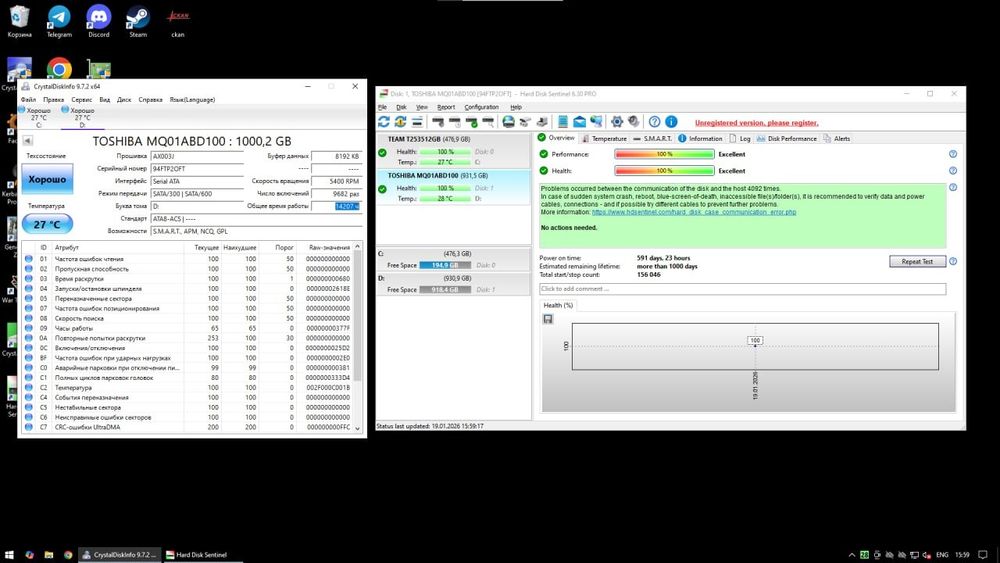Click help icon beside Performance bar
The height and width of the screenshot is (563, 1000).
pyautogui.click(x=953, y=154)
